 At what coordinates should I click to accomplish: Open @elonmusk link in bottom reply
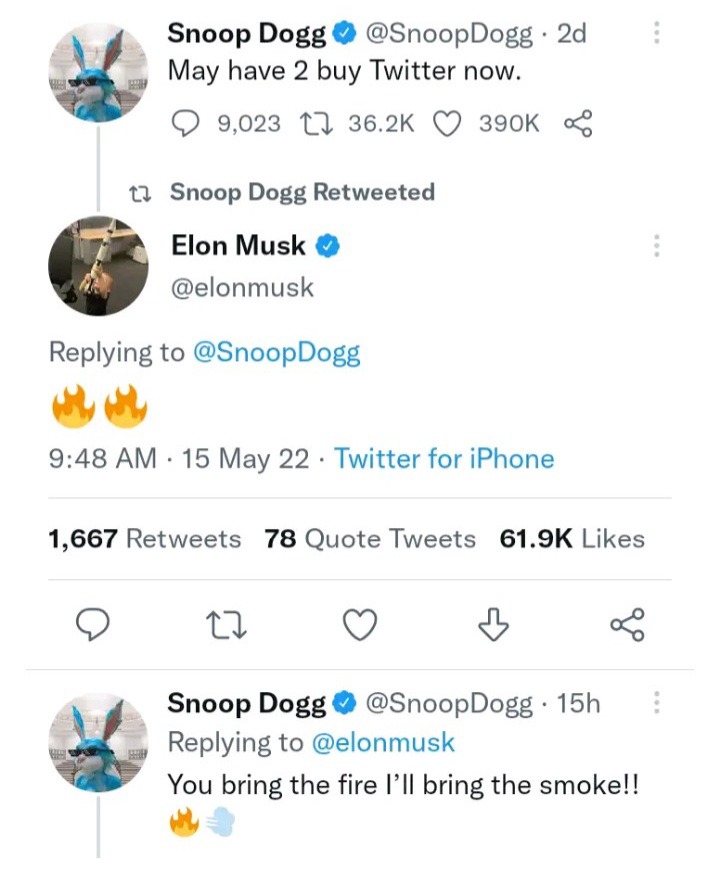tap(383, 742)
